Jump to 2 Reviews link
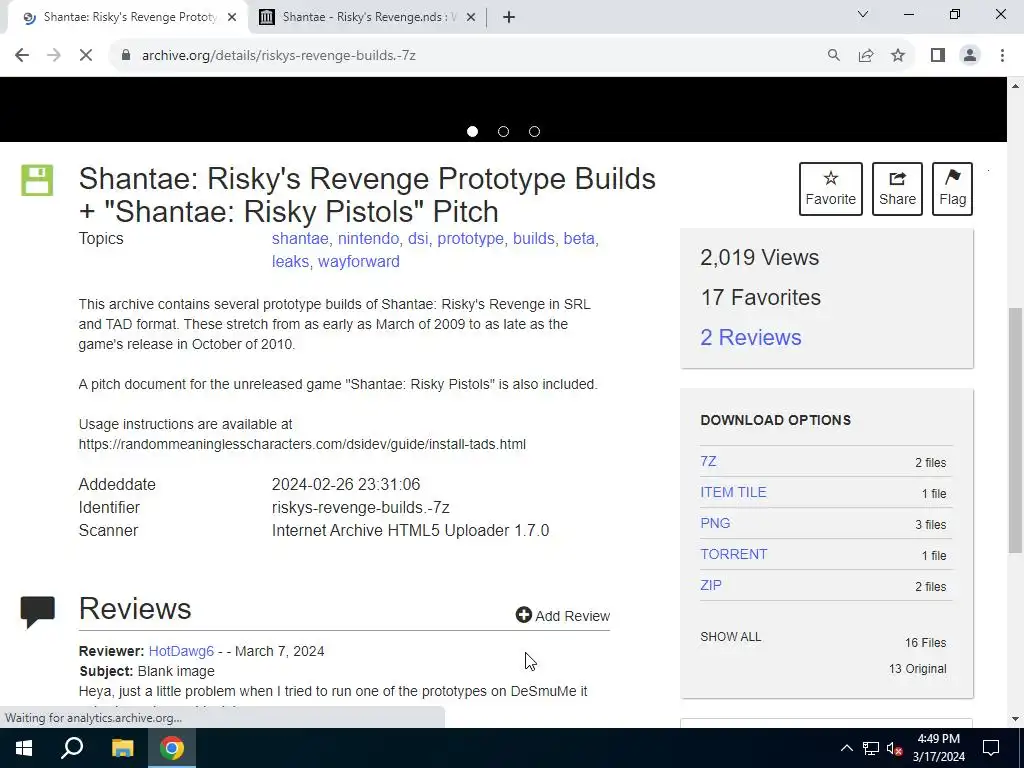Viewport: 1024px width, 768px height. coord(750,337)
